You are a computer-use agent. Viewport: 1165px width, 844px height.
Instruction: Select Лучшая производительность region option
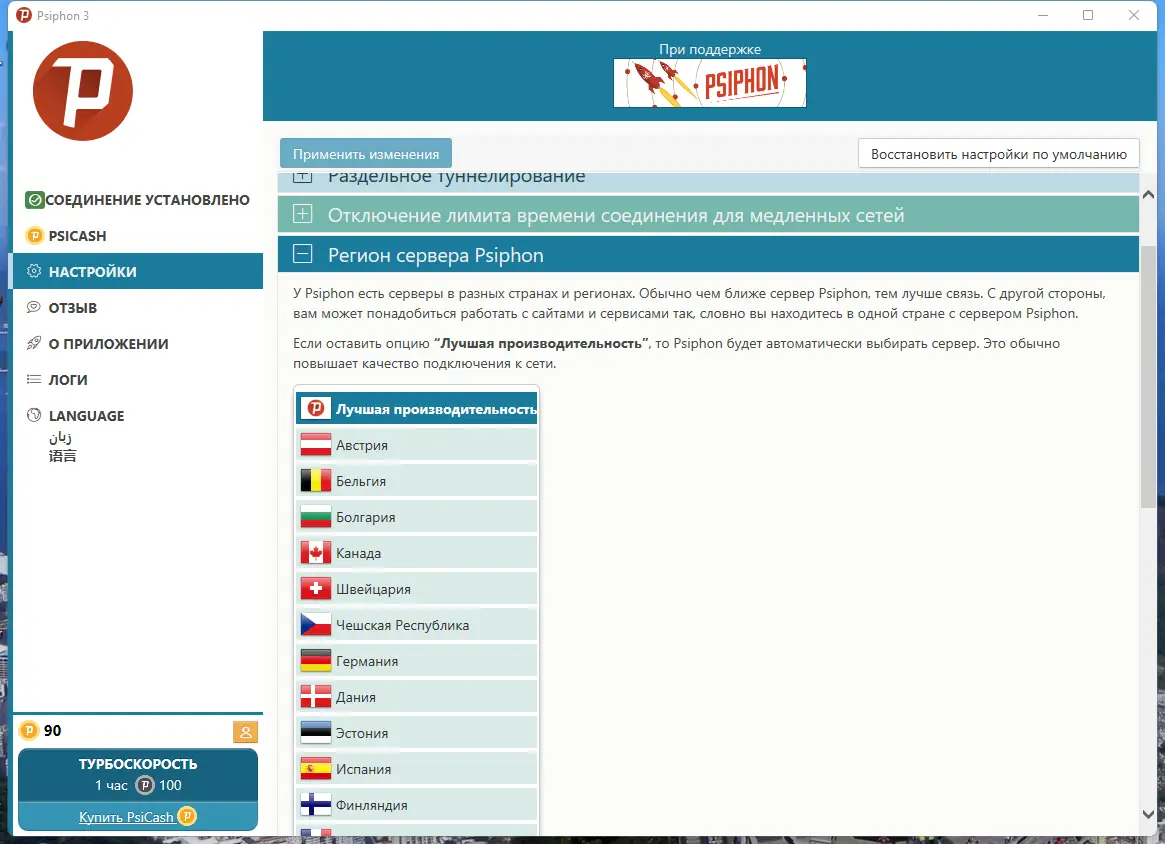[417, 408]
